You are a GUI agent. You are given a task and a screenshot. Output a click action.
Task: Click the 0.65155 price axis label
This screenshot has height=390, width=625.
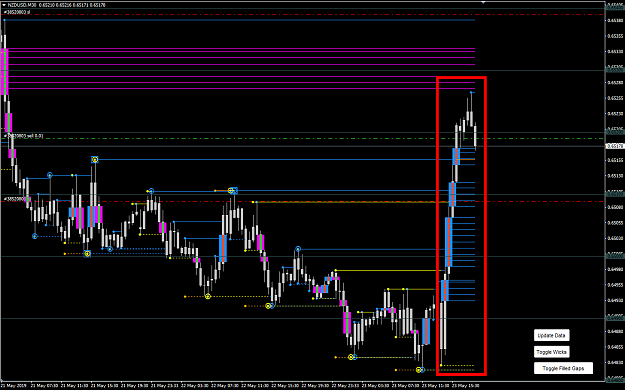click(615, 160)
